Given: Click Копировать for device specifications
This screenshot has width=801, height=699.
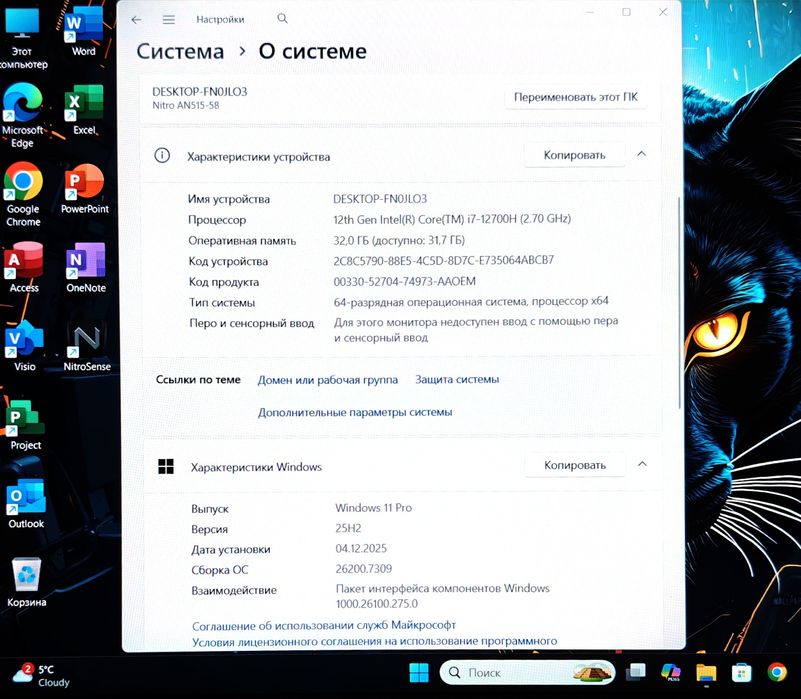Looking at the screenshot, I should (x=575, y=155).
